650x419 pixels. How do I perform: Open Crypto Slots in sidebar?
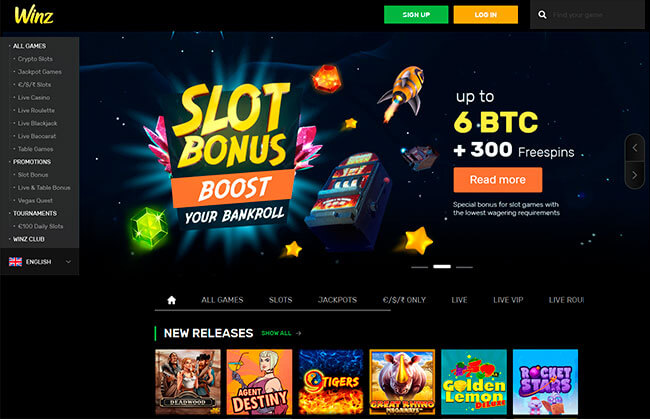(x=35, y=59)
